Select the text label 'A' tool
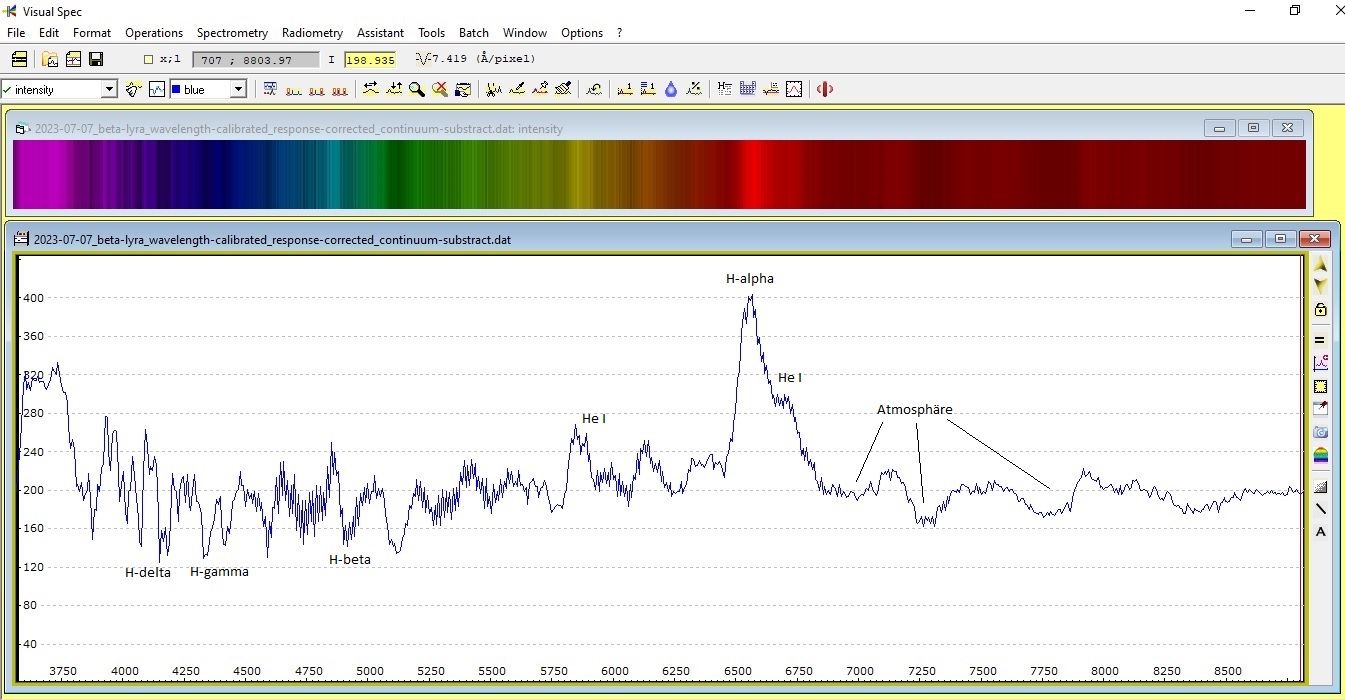 click(1320, 531)
